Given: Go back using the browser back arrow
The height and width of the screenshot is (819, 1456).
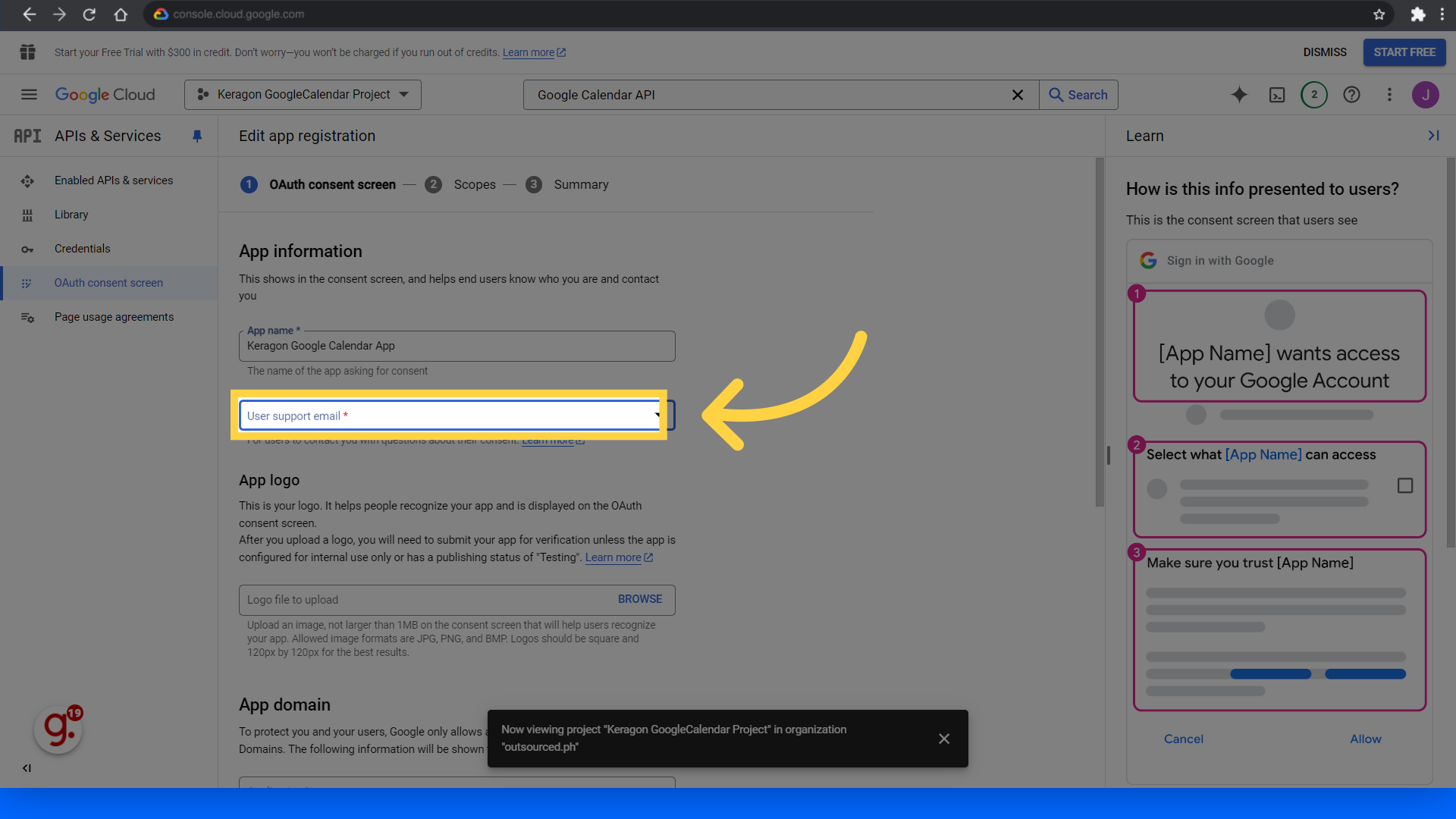Looking at the screenshot, I should (29, 14).
